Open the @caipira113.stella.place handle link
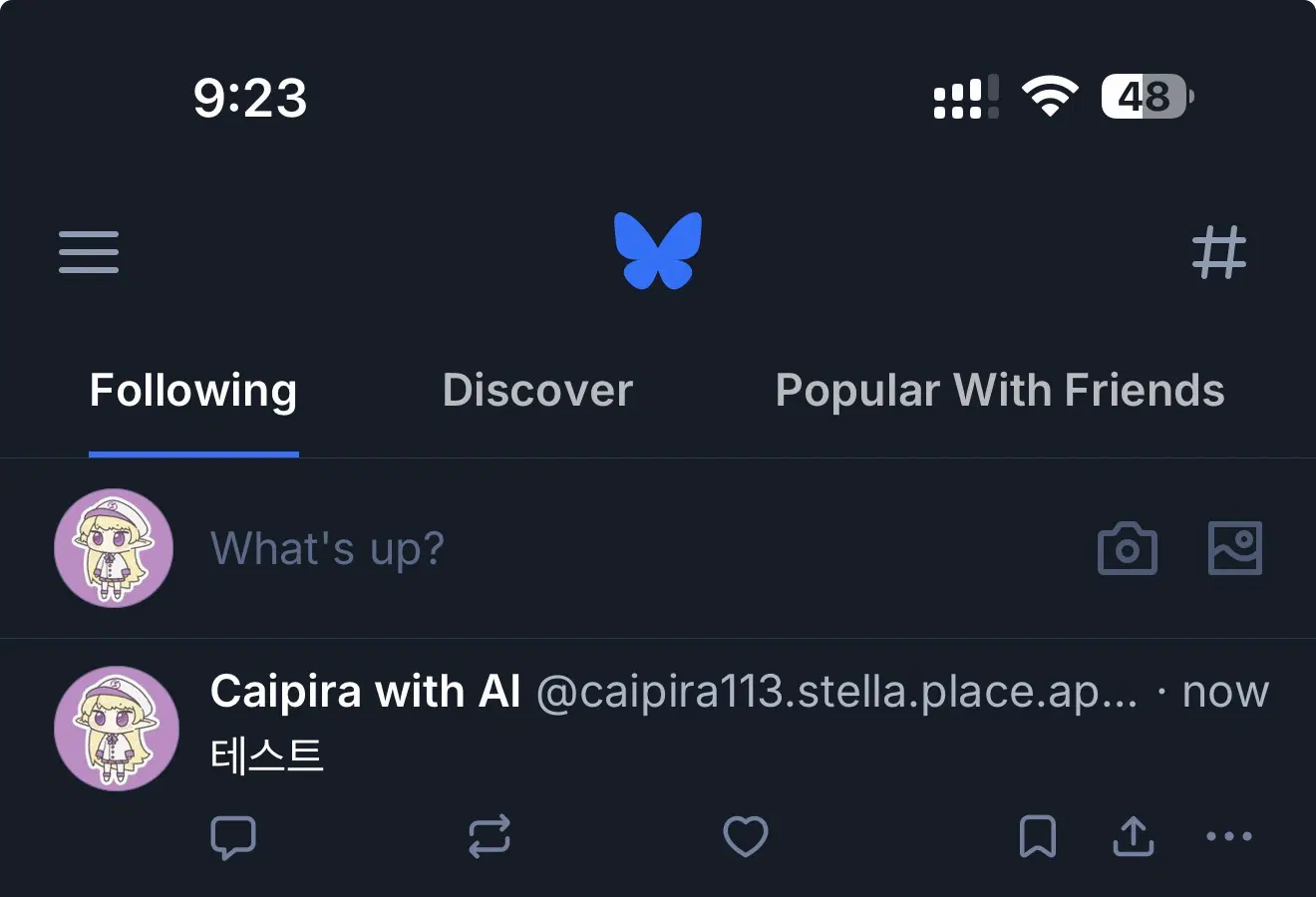The height and width of the screenshot is (897, 1316). [835, 692]
